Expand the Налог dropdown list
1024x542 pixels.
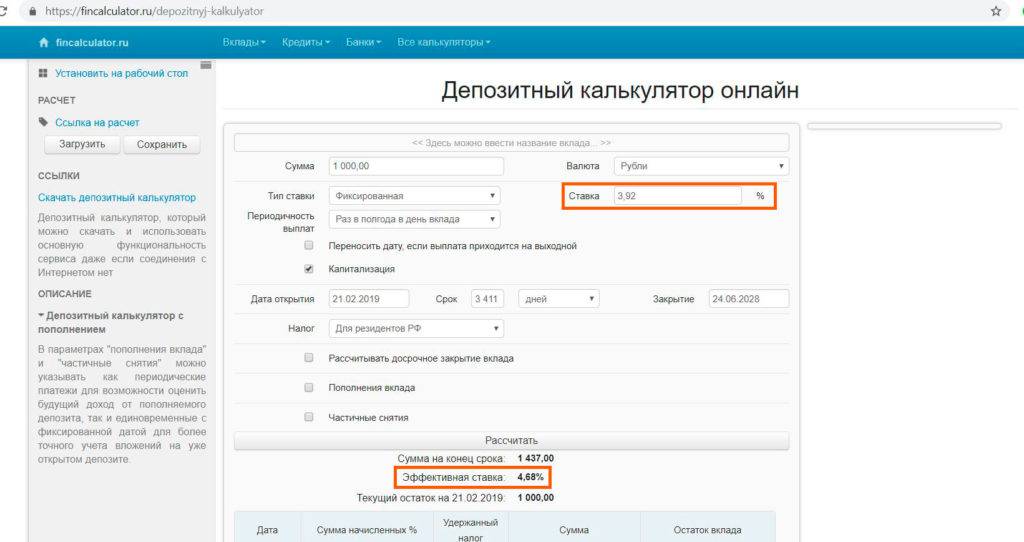(x=415, y=328)
